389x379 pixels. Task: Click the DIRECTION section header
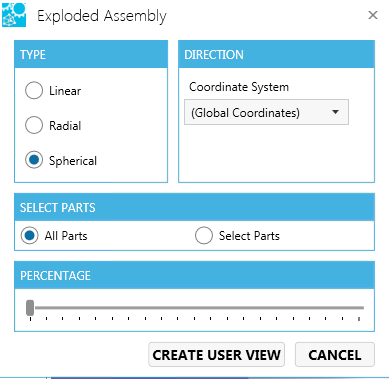(x=276, y=54)
